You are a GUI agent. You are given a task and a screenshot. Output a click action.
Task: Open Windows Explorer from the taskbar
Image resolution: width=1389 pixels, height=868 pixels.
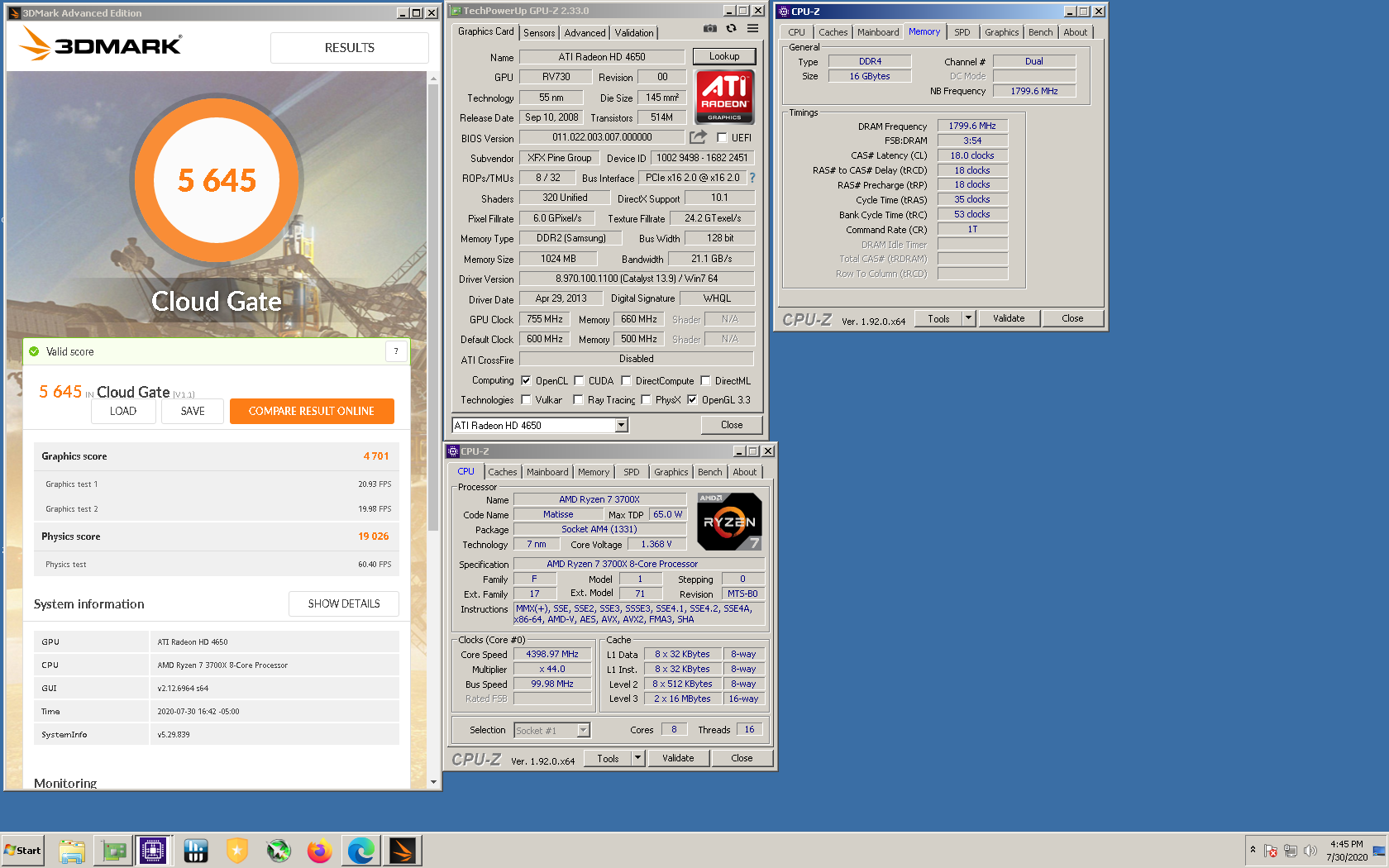coord(72,851)
